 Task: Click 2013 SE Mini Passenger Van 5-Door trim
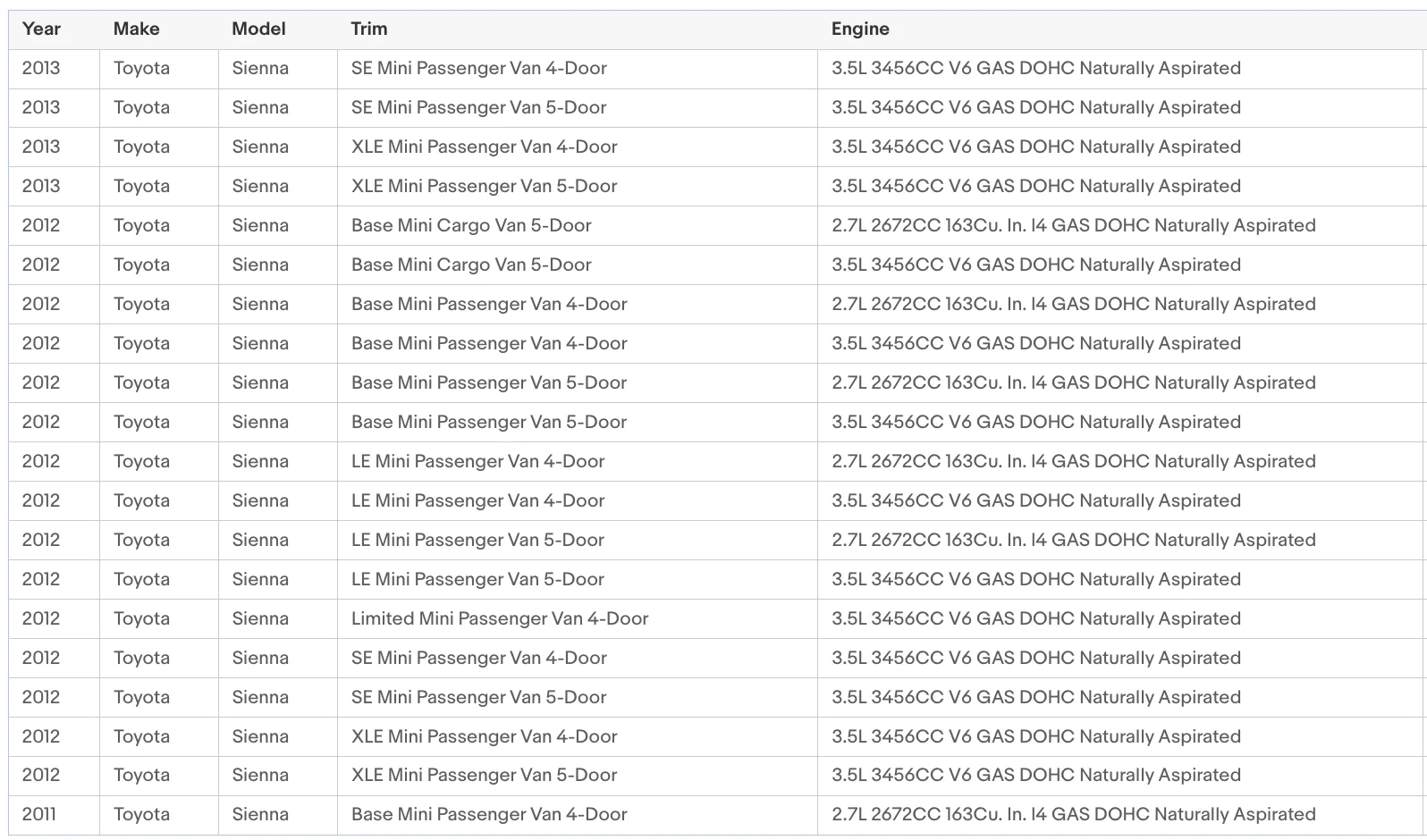(478, 107)
